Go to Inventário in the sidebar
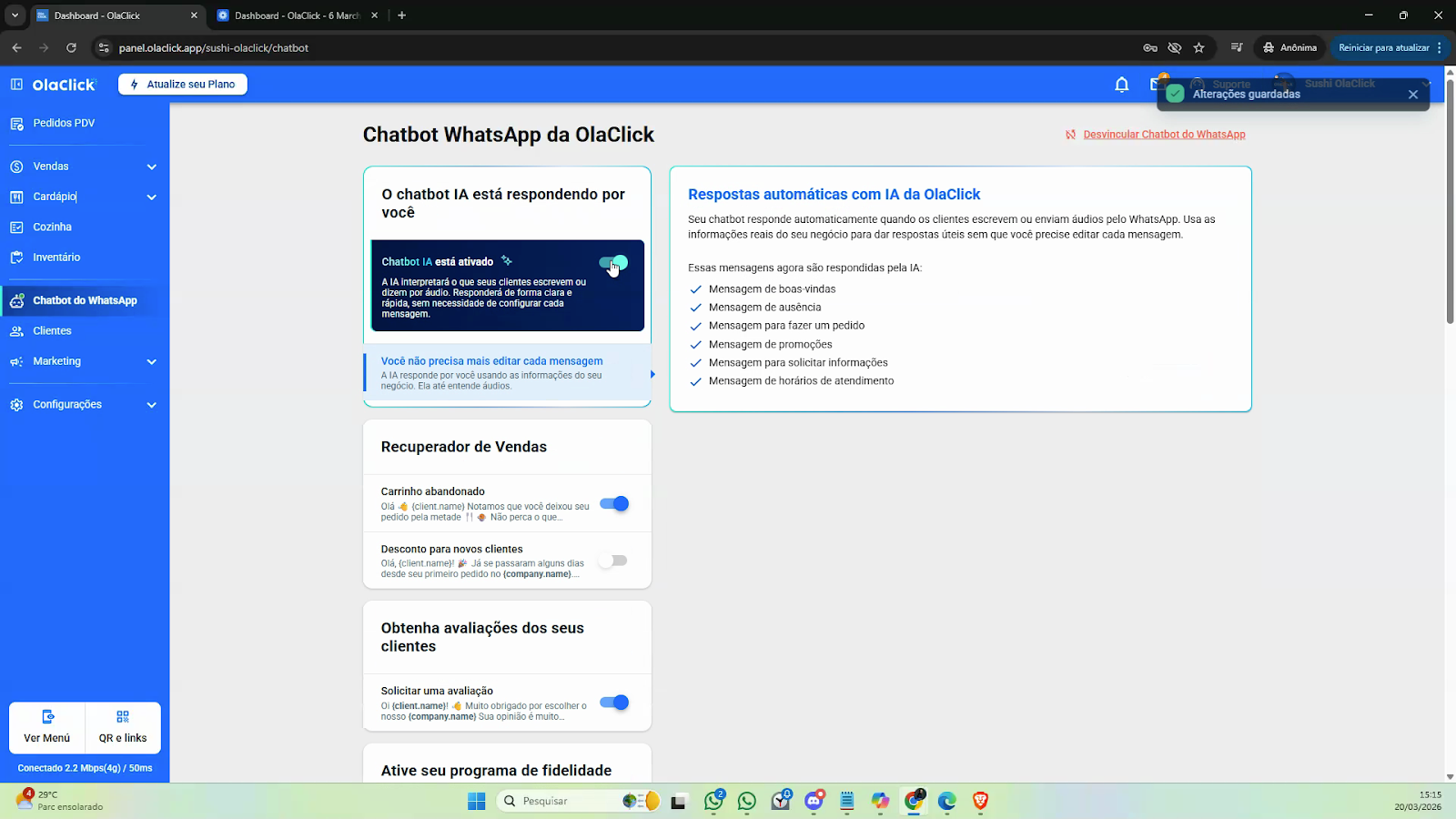This screenshot has width=1456, height=819. 56,258
